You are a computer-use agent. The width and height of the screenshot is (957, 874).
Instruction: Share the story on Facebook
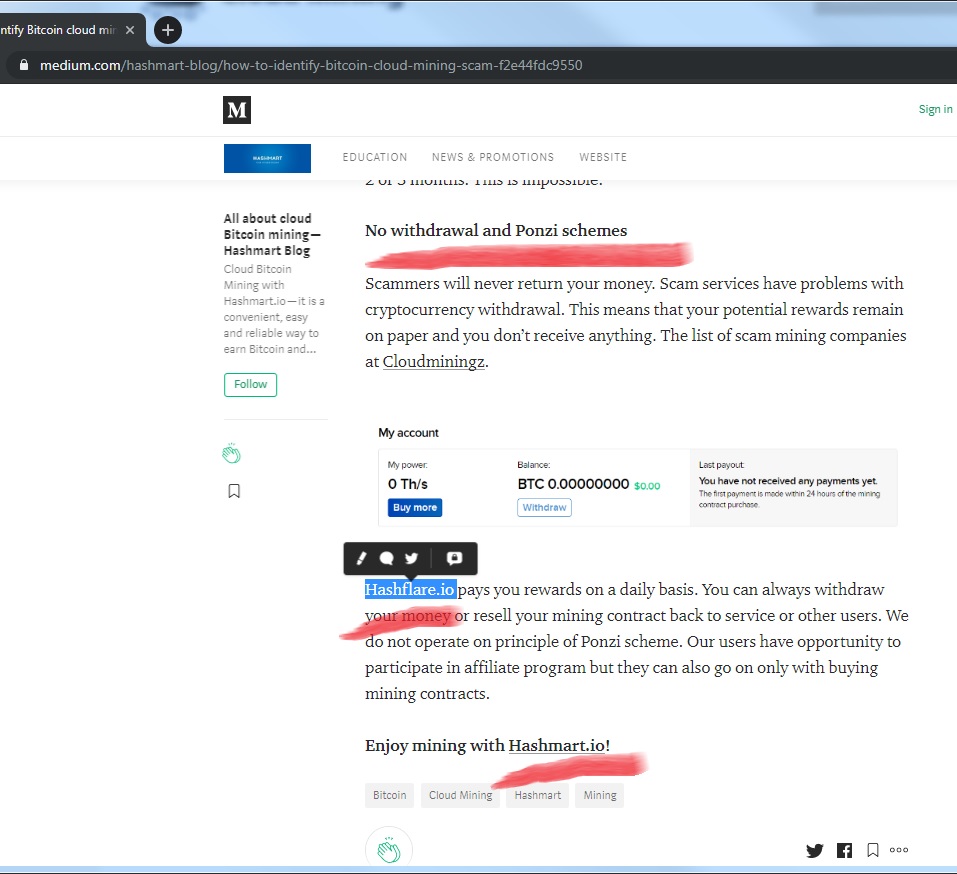tap(845, 850)
